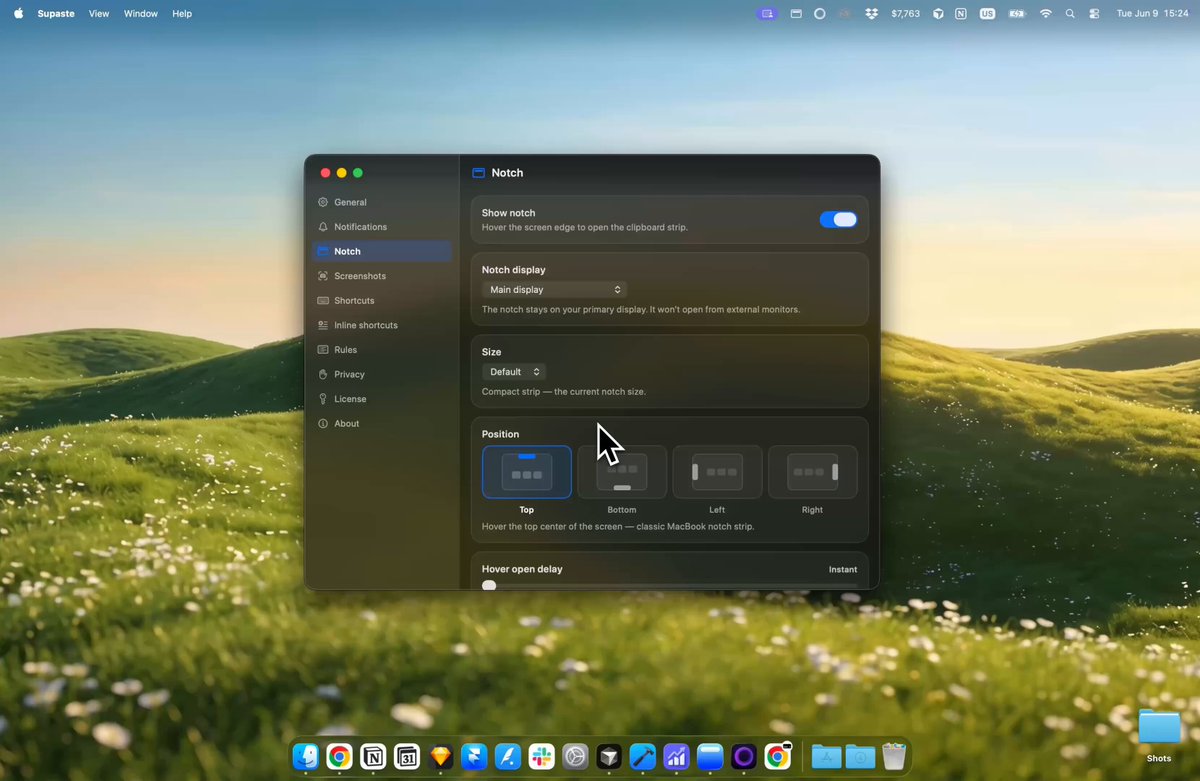Open System Settings from the Dock
Viewport: 1200px width, 781px height.
(575, 756)
